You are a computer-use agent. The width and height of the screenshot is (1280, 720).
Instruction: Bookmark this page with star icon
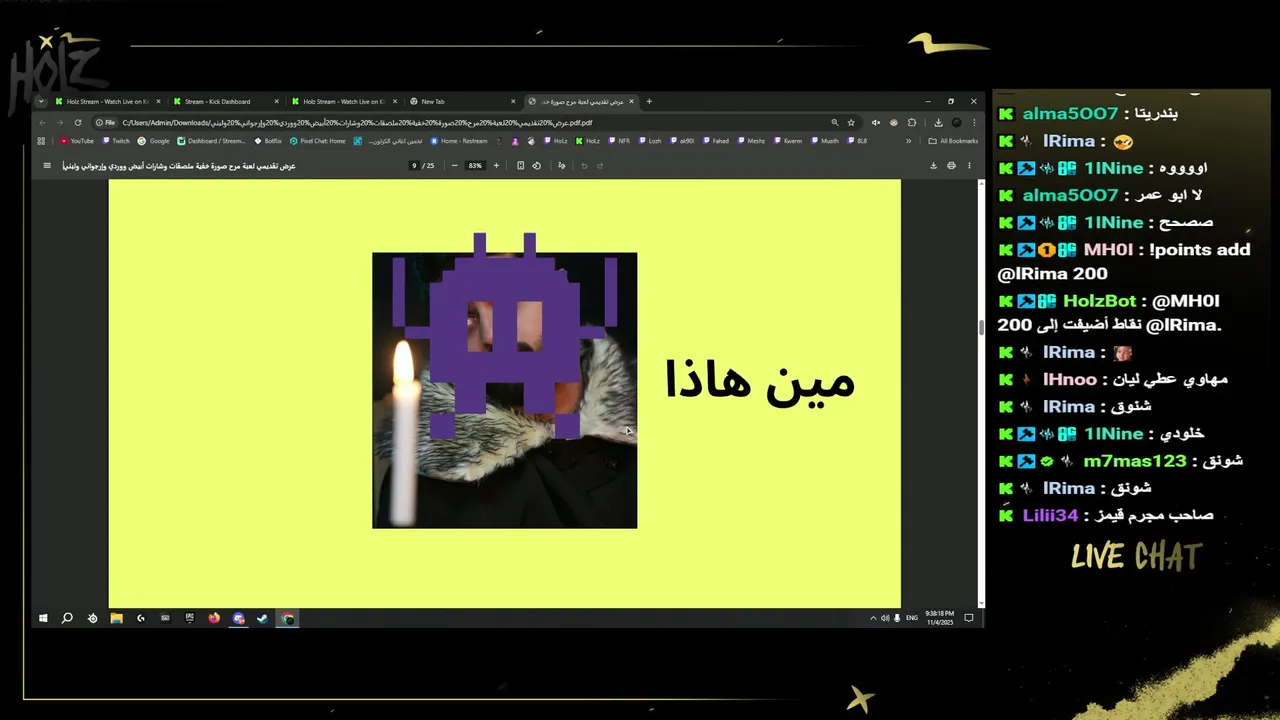(x=851, y=123)
